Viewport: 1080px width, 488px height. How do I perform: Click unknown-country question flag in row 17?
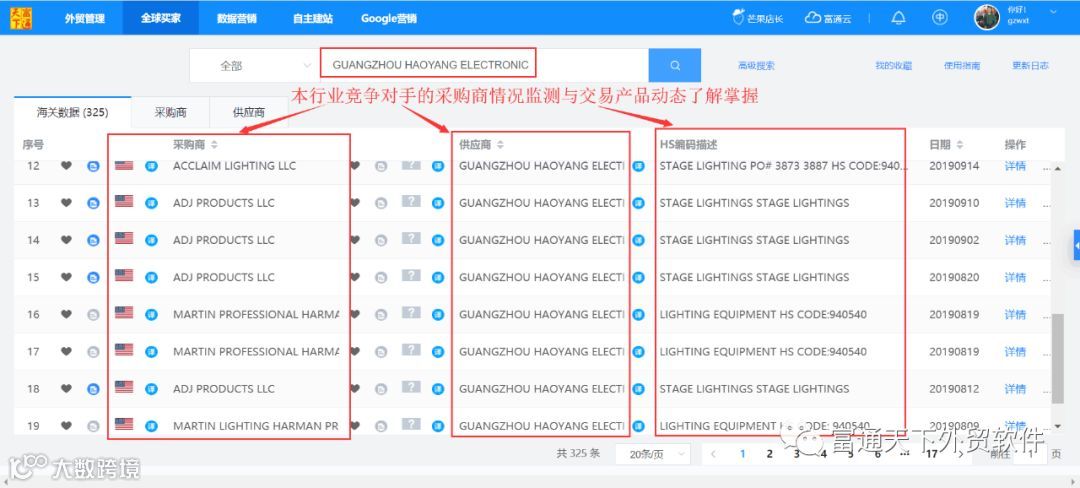click(x=411, y=350)
